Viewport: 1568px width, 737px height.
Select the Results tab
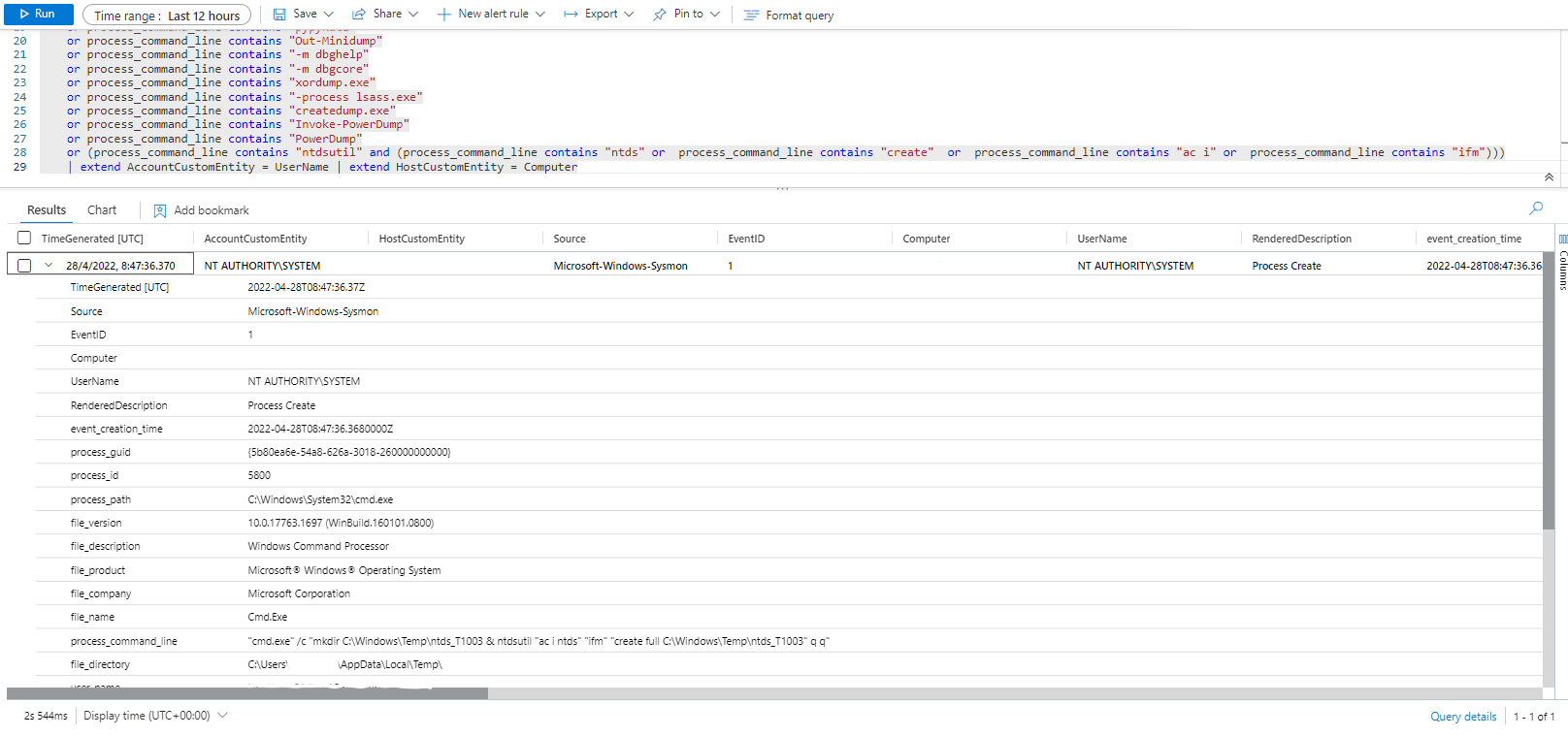pos(47,210)
